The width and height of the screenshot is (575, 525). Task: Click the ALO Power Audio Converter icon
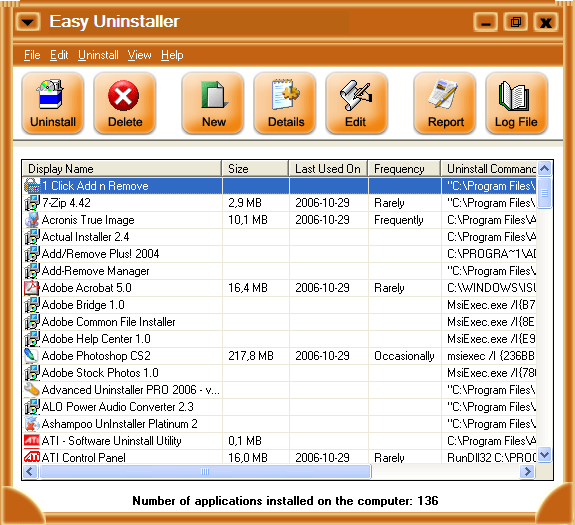(x=32, y=407)
